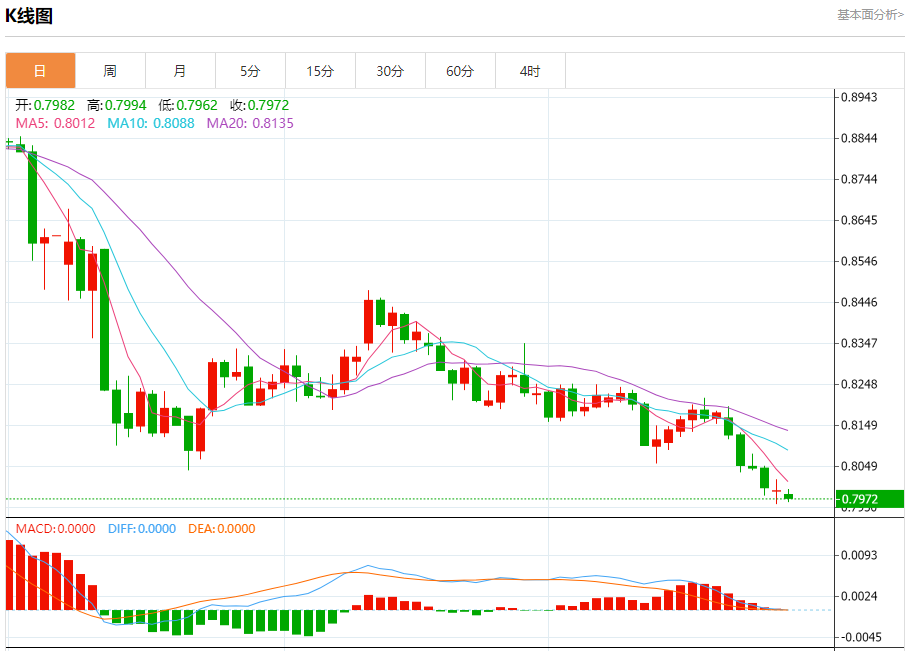This screenshot has width=907, height=651.
Task: Click the 0.8744 price axis label
Action: 859,179
